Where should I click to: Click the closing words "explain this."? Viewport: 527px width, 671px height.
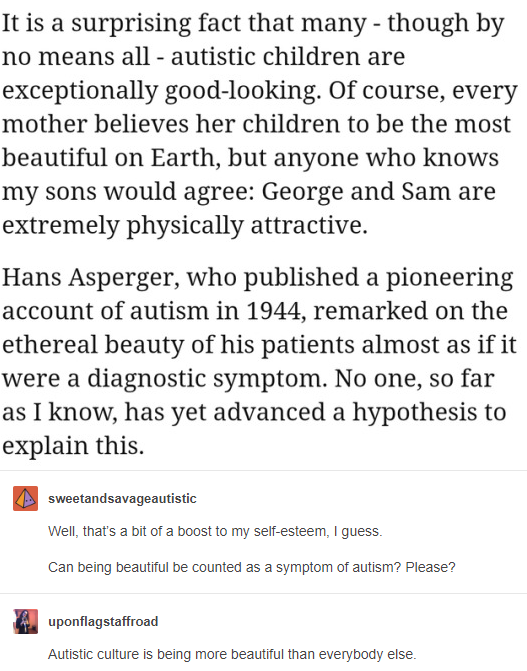coord(73,446)
